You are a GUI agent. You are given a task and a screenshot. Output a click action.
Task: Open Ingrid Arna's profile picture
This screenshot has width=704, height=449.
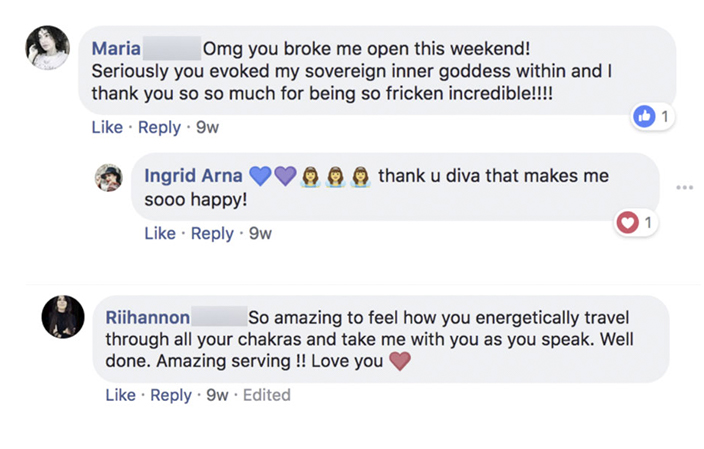point(108,177)
